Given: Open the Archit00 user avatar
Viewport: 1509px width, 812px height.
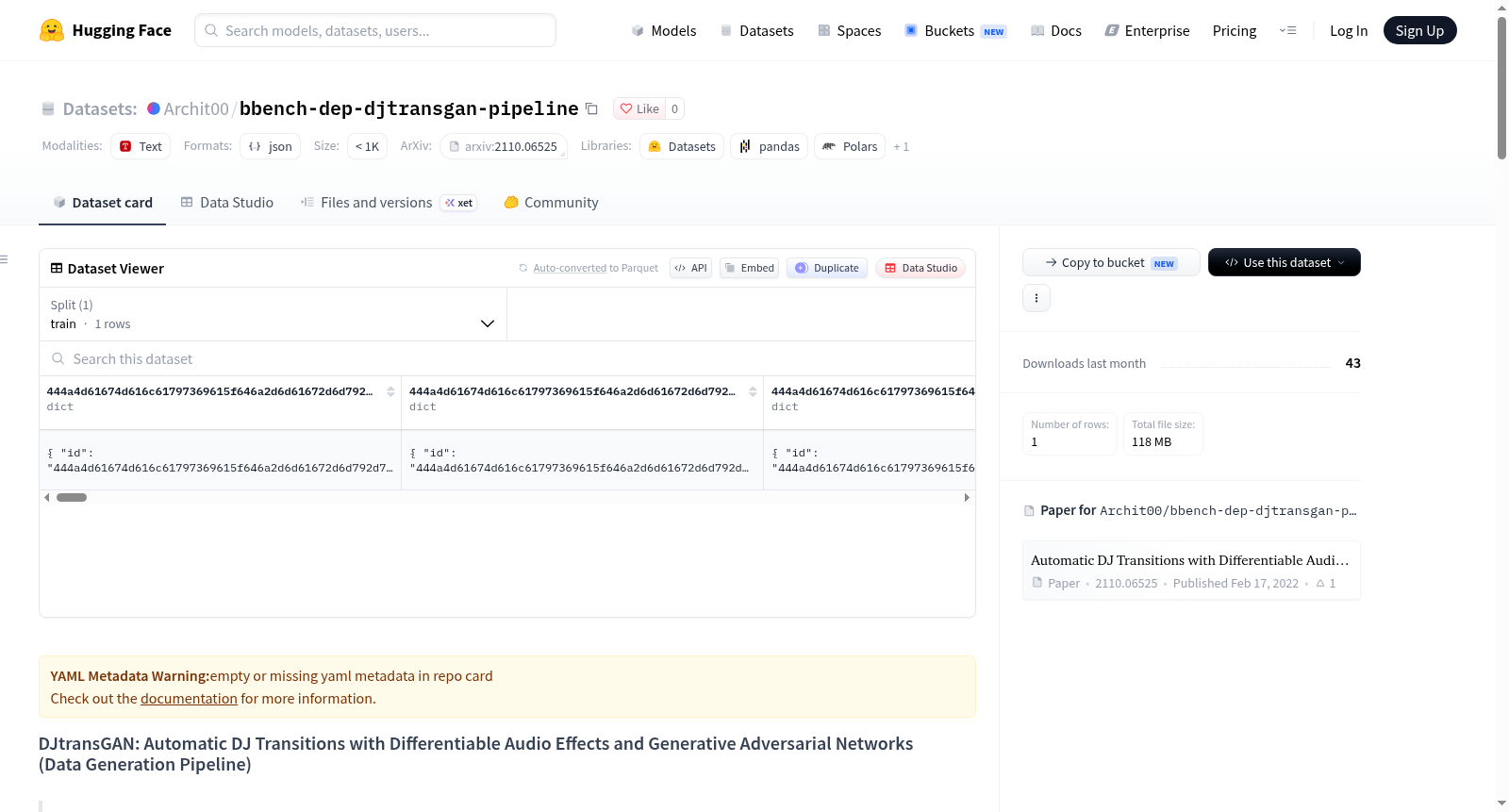Looking at the screenshot, I should point(154,108).
